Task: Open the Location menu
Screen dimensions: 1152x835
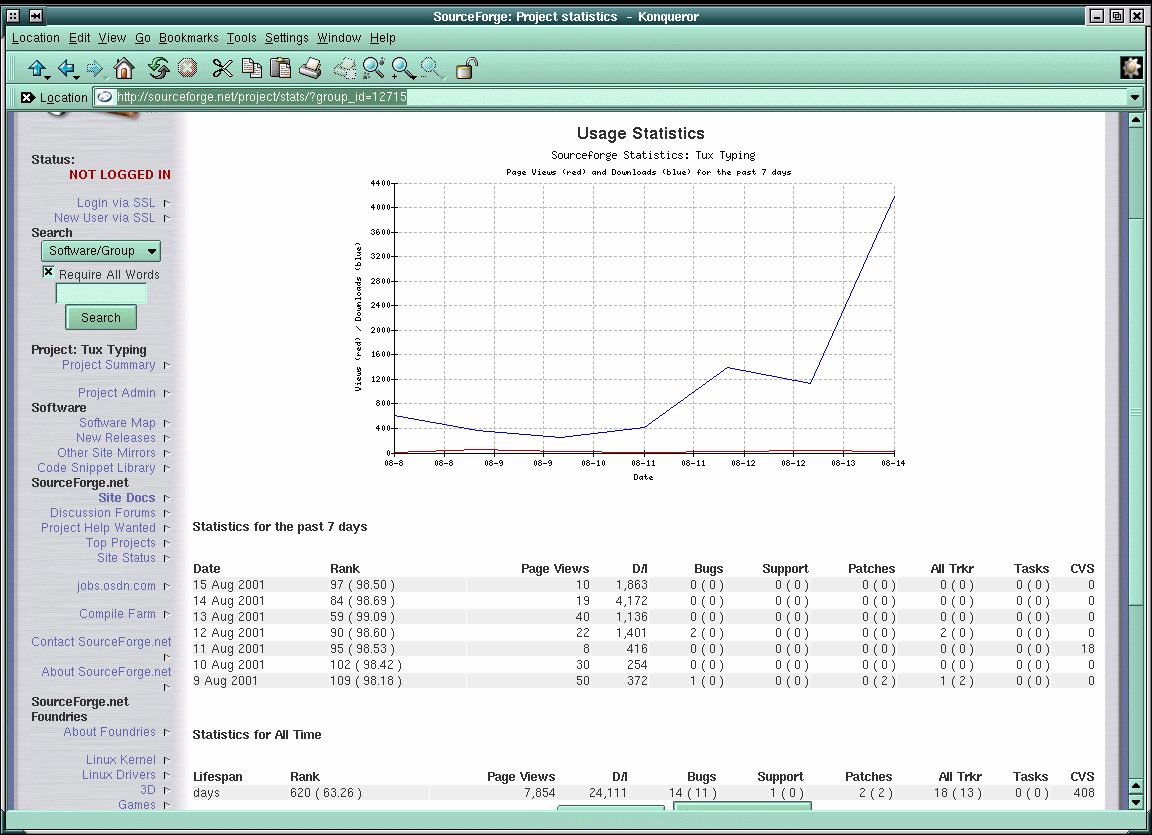Action: coord(35,38)
